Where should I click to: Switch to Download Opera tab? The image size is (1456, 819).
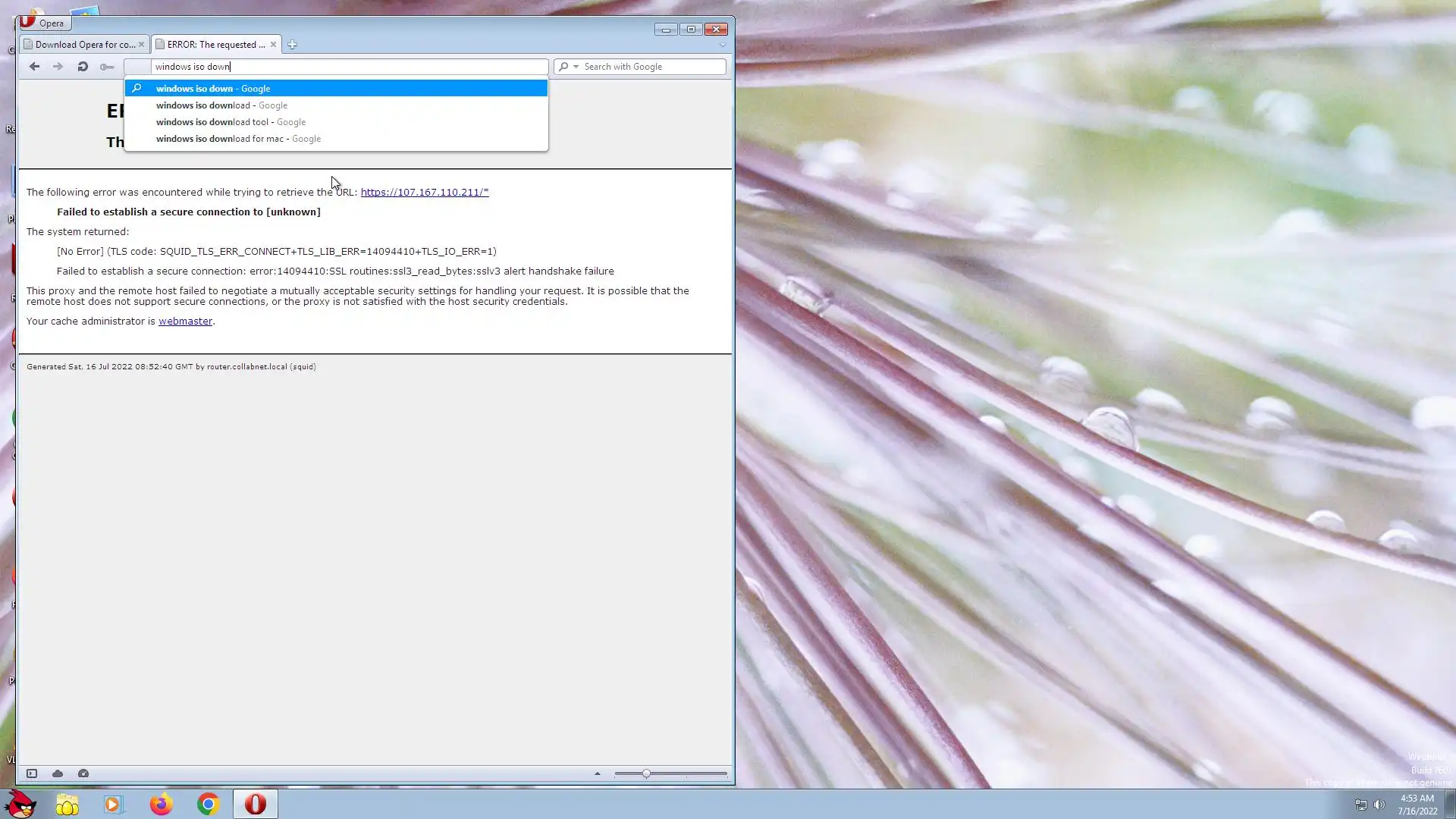pyautogui.click(x=84, y=45)
